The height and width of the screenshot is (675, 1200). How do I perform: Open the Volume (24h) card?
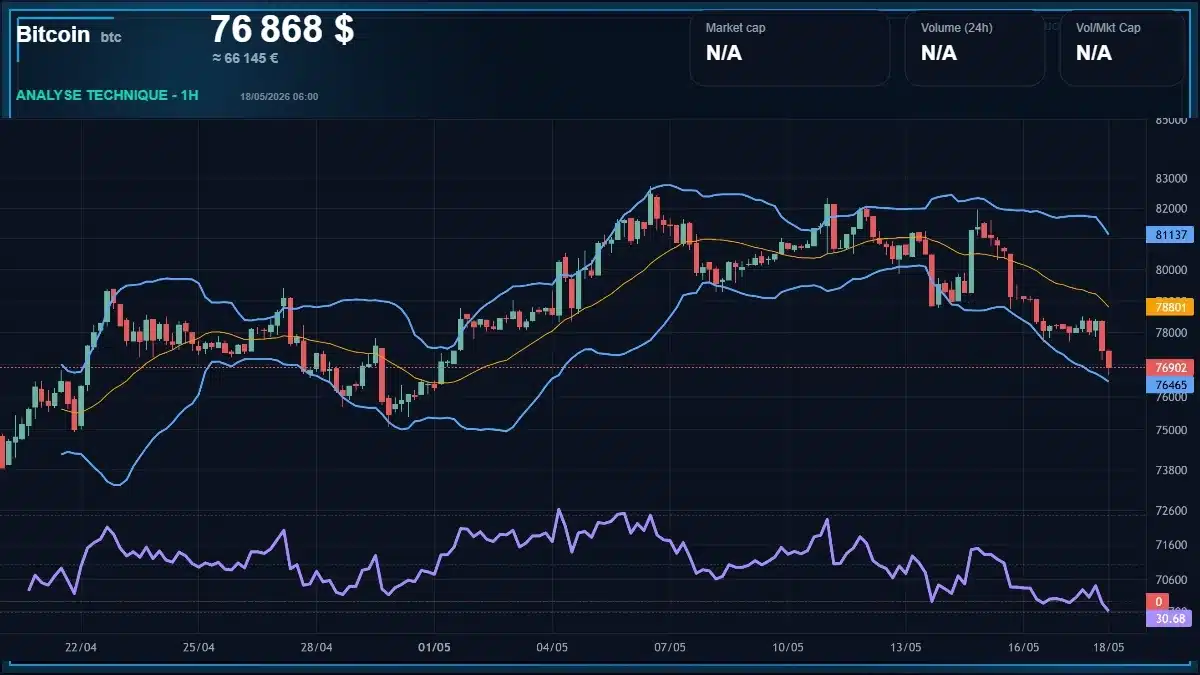[975, 48]
